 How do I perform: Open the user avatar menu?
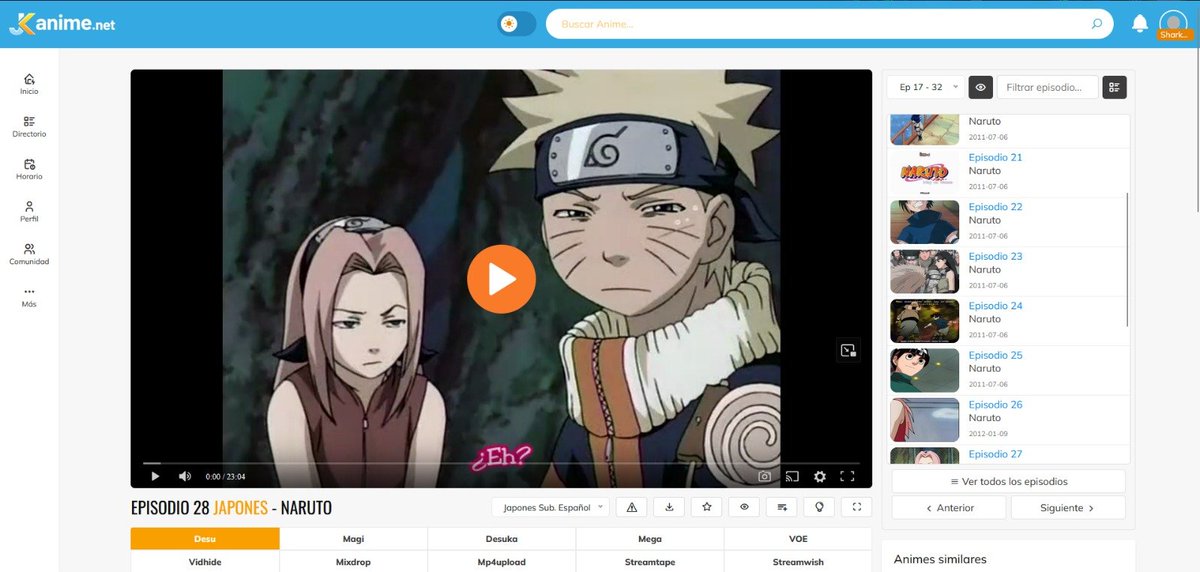1173,24
